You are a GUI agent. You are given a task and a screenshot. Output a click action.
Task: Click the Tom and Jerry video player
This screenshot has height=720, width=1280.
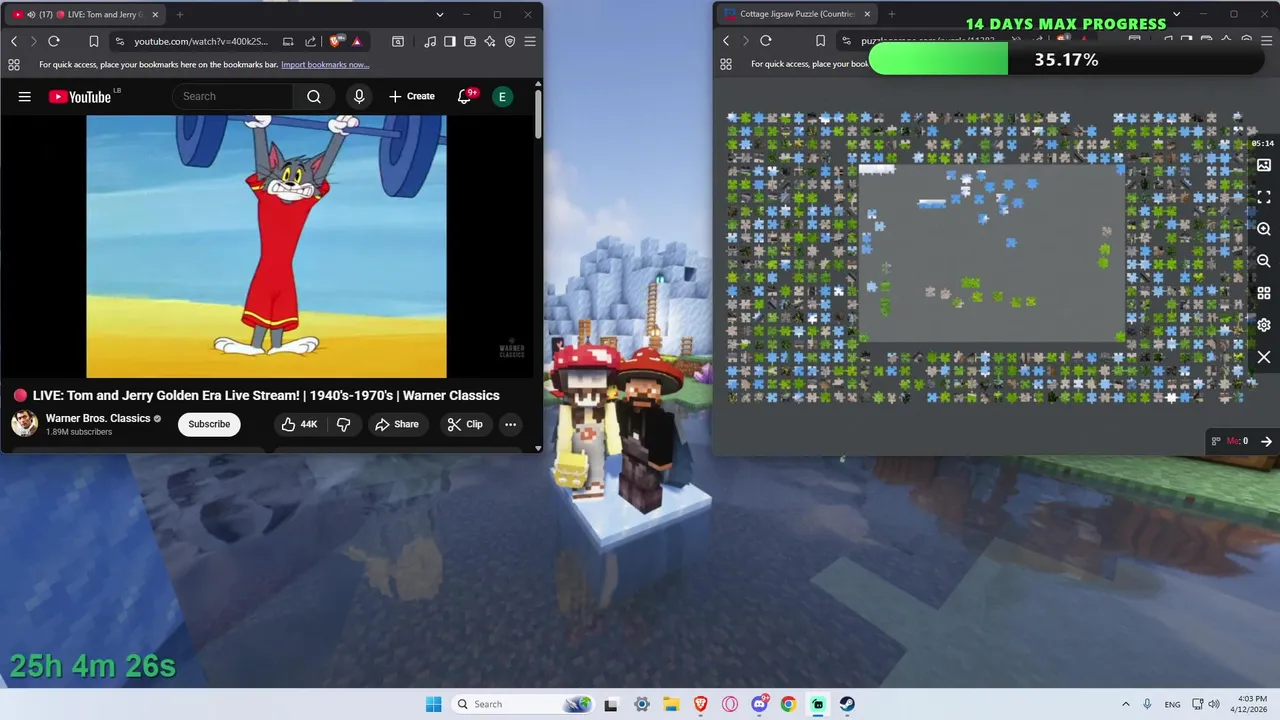[267, 247]
